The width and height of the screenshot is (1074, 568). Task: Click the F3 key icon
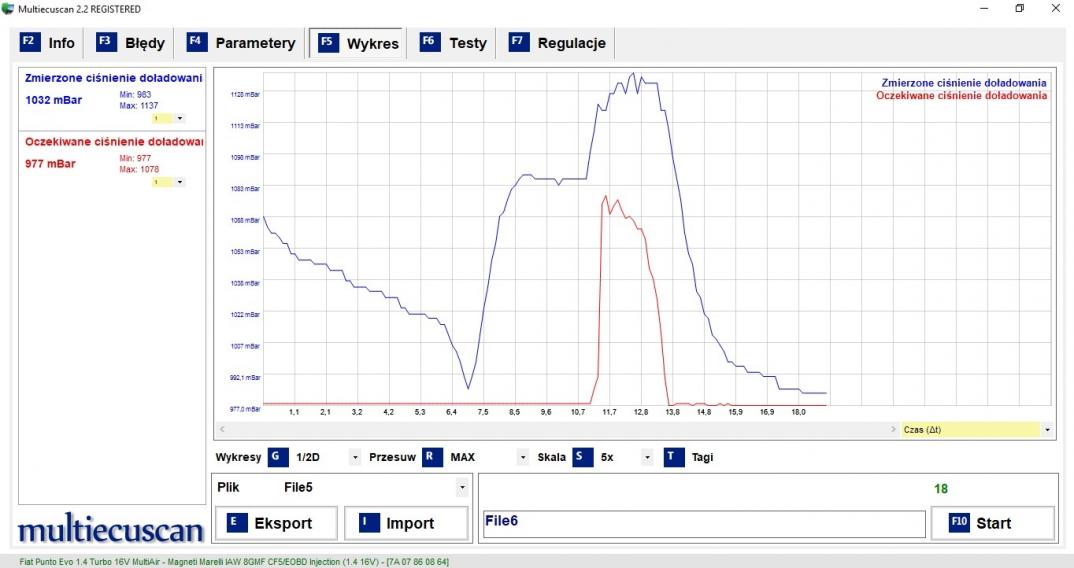coord(106,42)
